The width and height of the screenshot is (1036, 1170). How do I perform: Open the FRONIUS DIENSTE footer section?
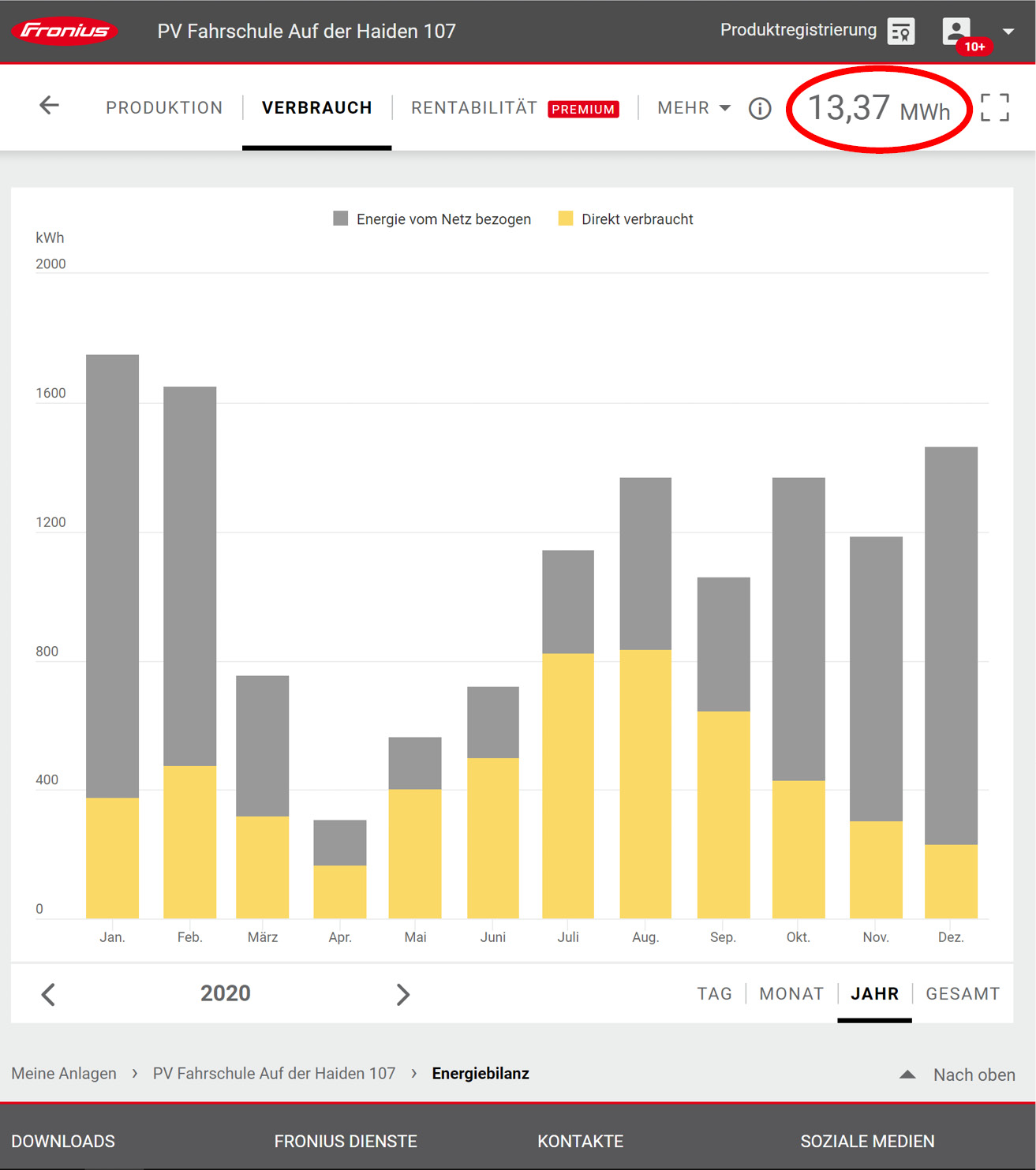(346, 1142)
